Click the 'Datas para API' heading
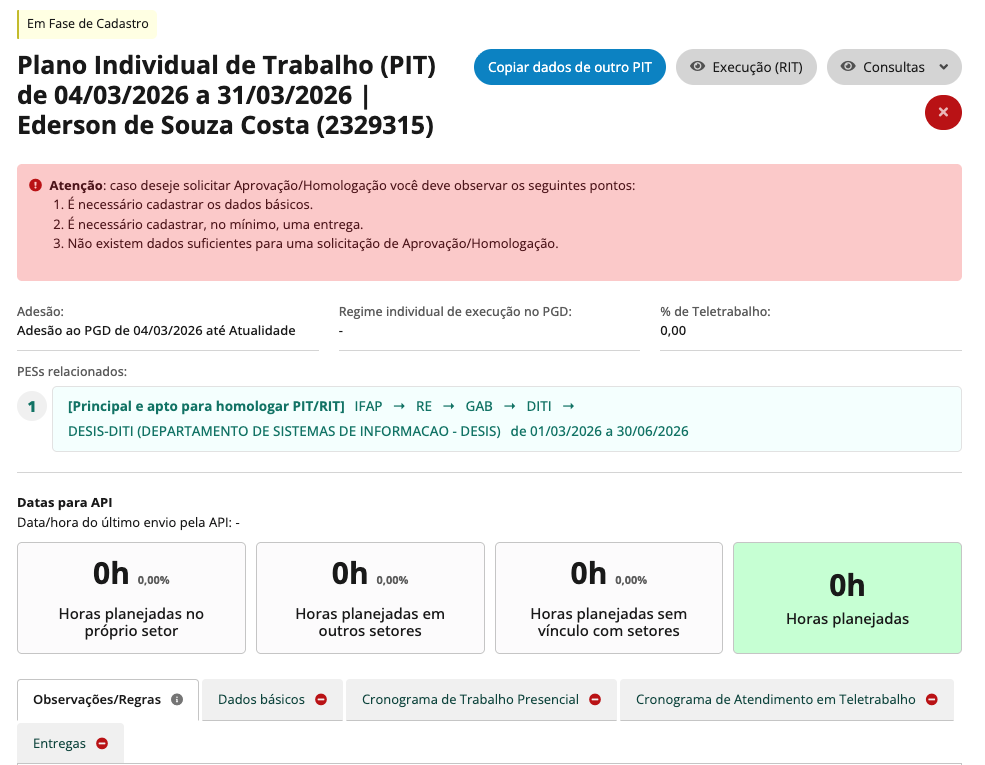985x765 pixels. 65,502
